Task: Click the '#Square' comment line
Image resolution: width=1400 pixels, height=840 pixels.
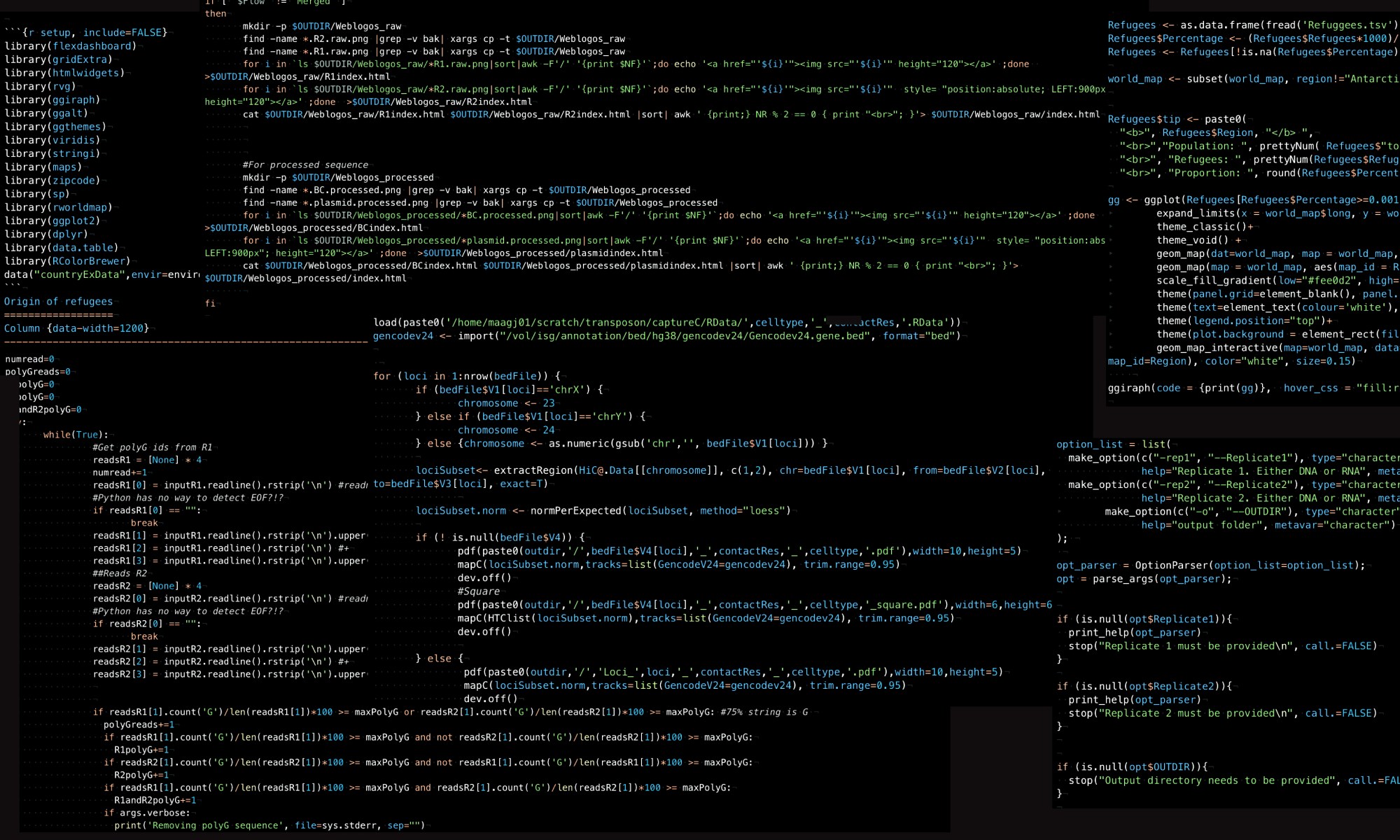Action: (x=478, y=591)
